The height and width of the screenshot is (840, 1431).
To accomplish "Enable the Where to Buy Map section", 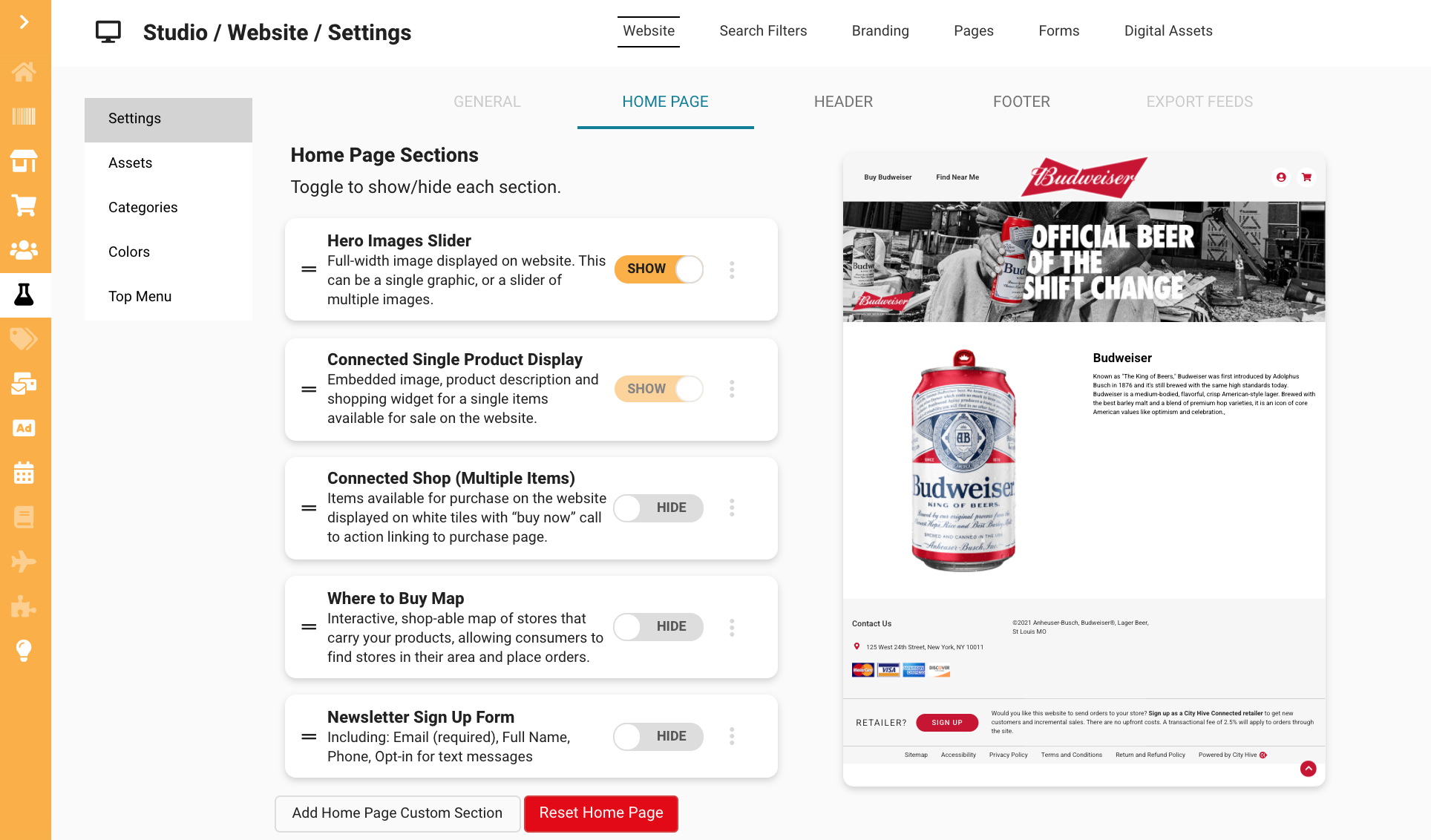I will coord(658,626).
